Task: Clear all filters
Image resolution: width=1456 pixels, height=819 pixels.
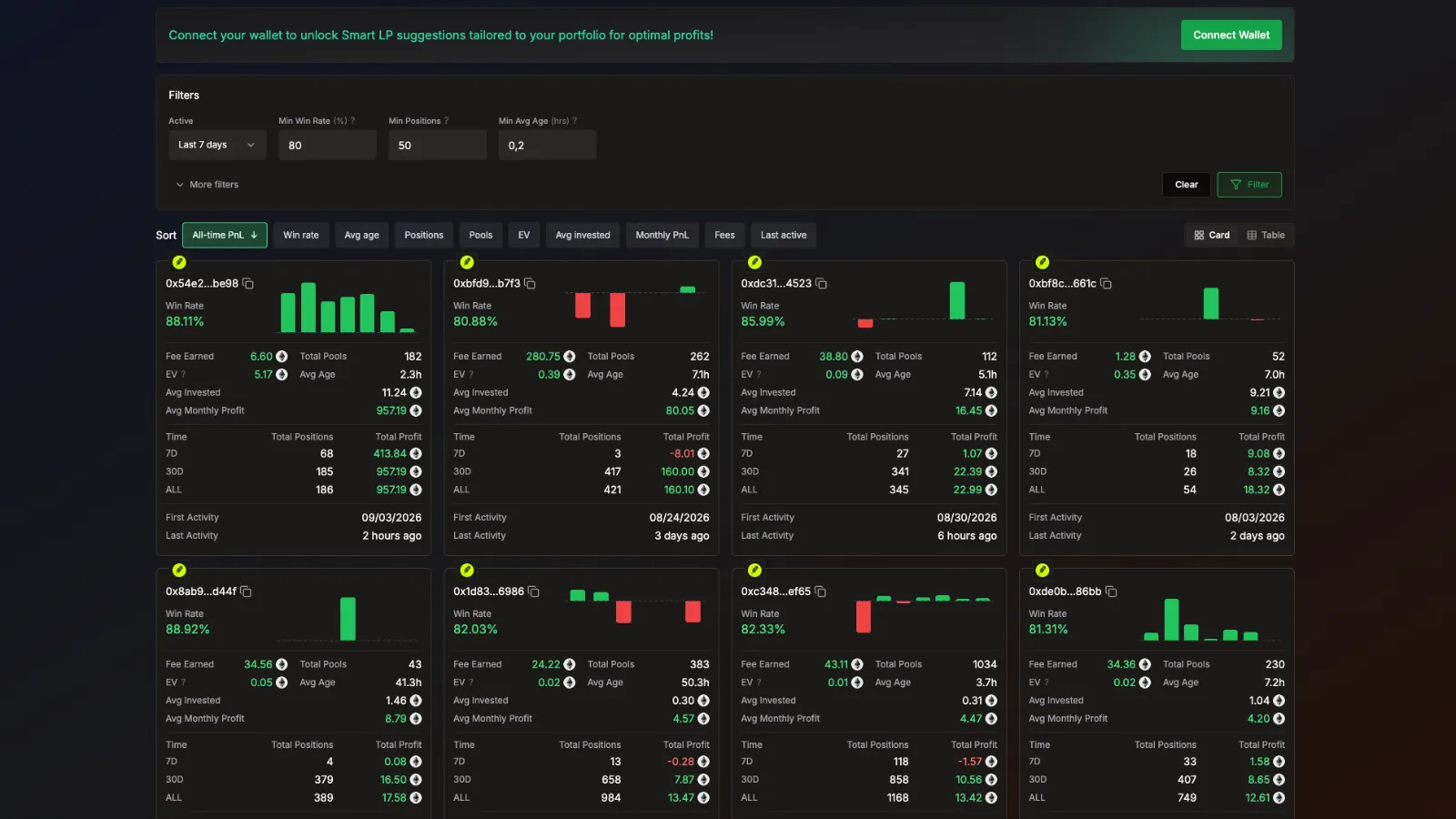Action: pos(1187,185)
